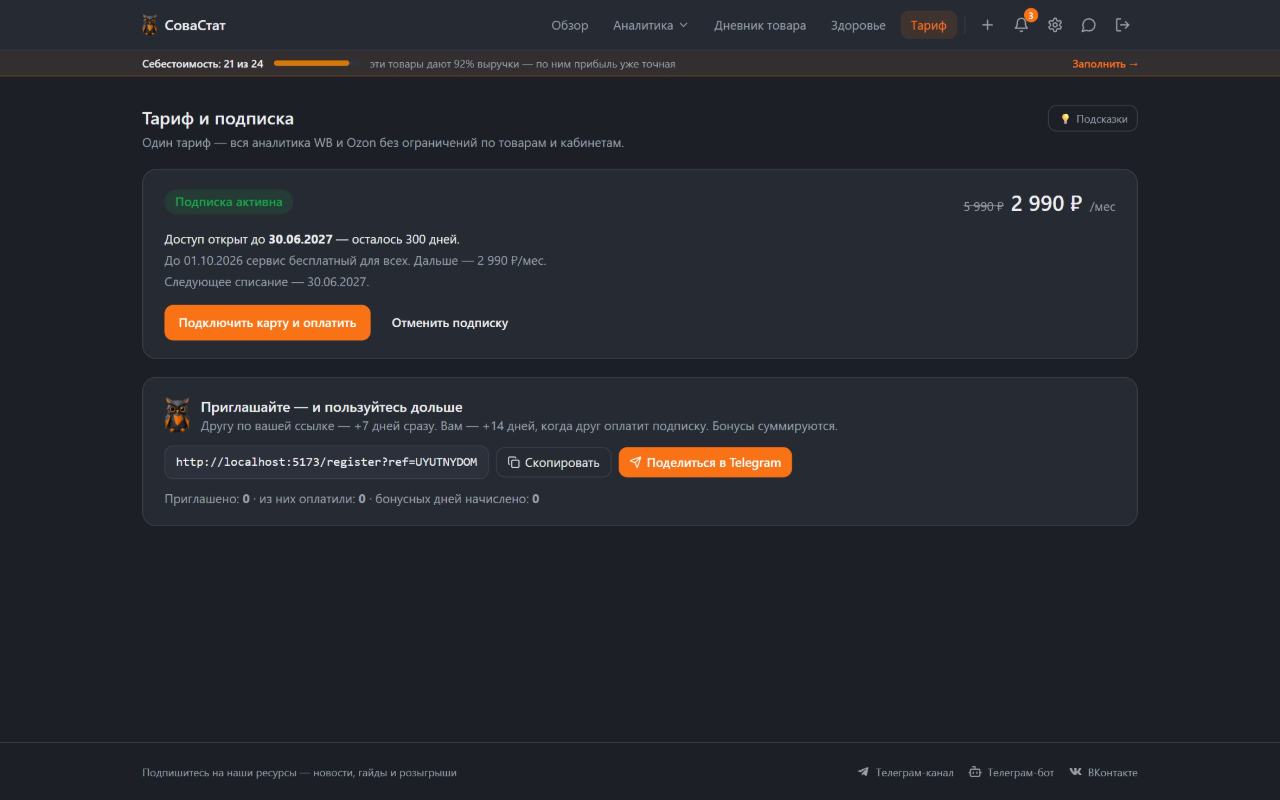1280x800 pixels.
Task: Open notifications bell with badge 3
Action: click(1021, 25)
